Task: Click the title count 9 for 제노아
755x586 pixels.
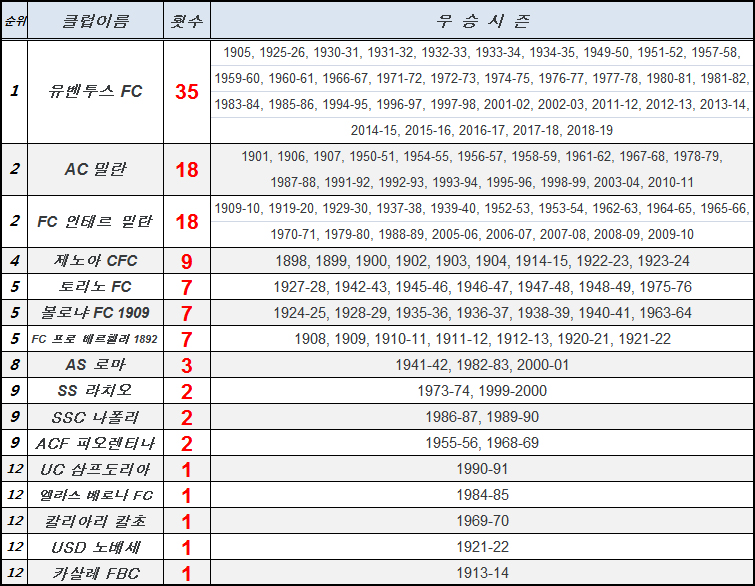Action: pos(187,261)
